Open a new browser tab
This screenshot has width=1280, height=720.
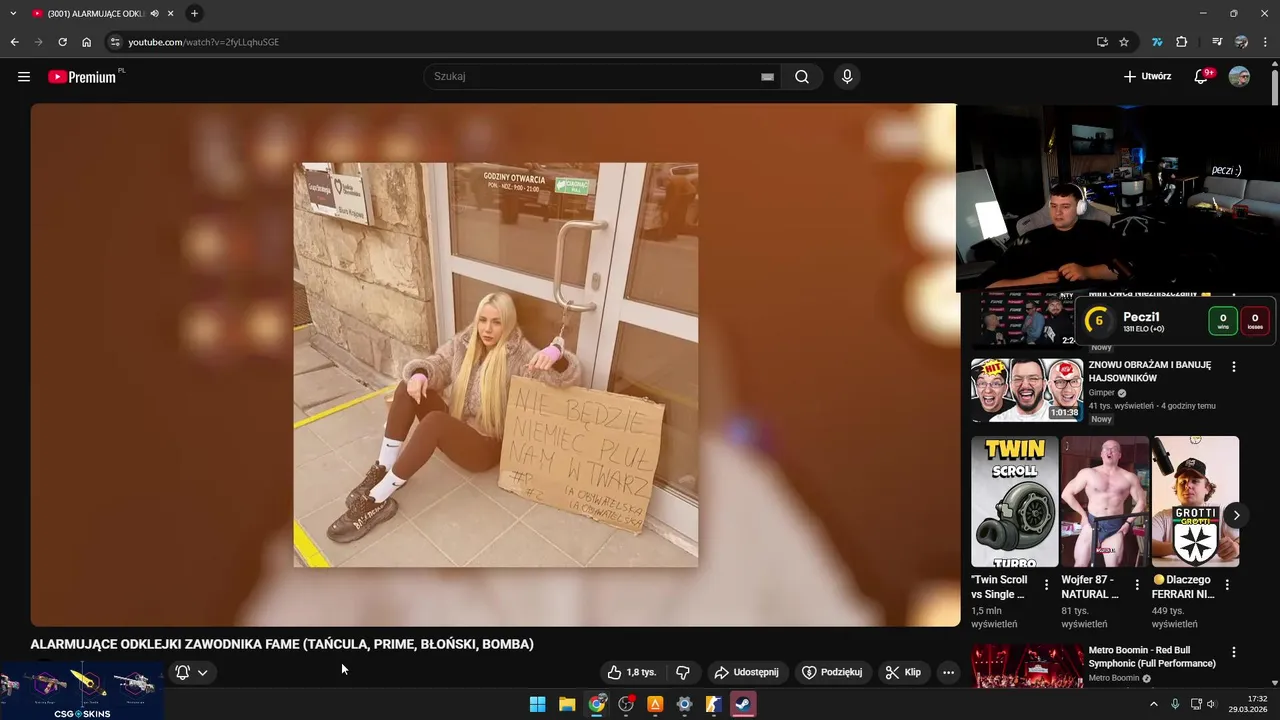tap(194, 13)
